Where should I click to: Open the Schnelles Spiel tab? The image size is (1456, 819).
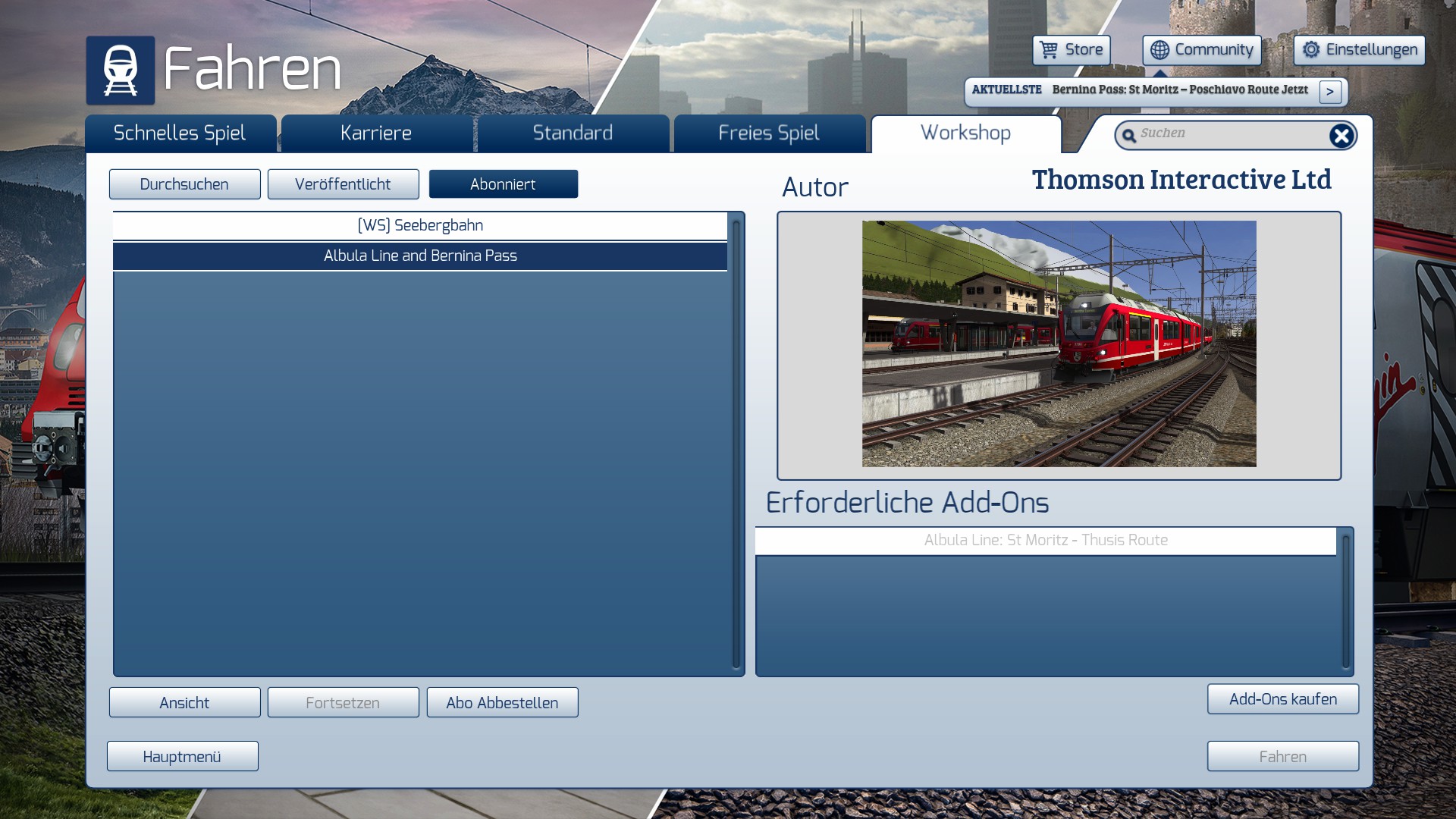(180, 133)
